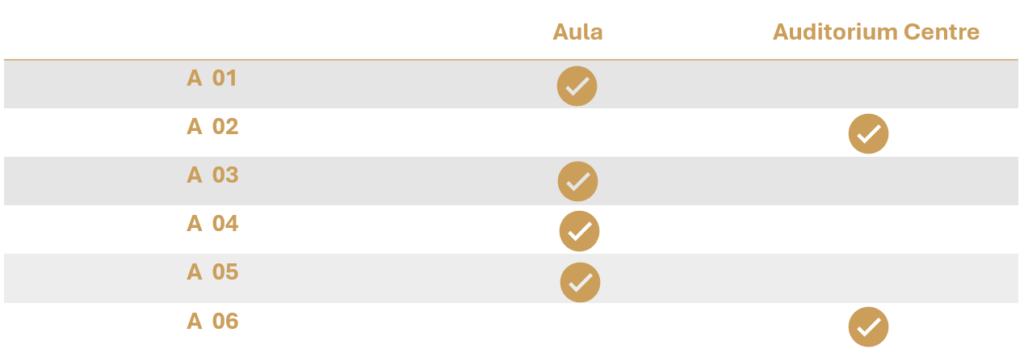Image resolution: width=1024 pixels, height=362 pixels.
Task: Click empty Auditorium Centre cell in row A 05
Action: (x=868, y=278)
